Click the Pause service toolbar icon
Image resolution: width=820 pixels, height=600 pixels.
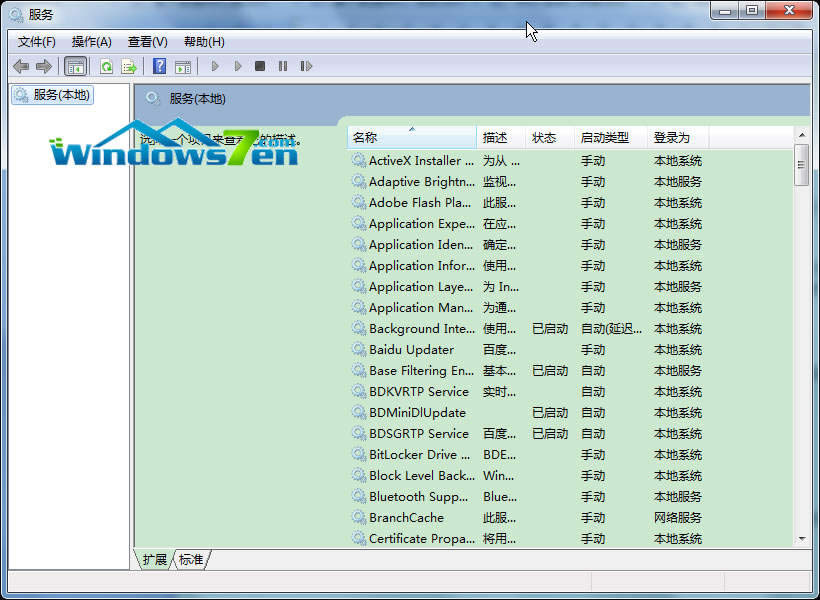click(283, 66)
